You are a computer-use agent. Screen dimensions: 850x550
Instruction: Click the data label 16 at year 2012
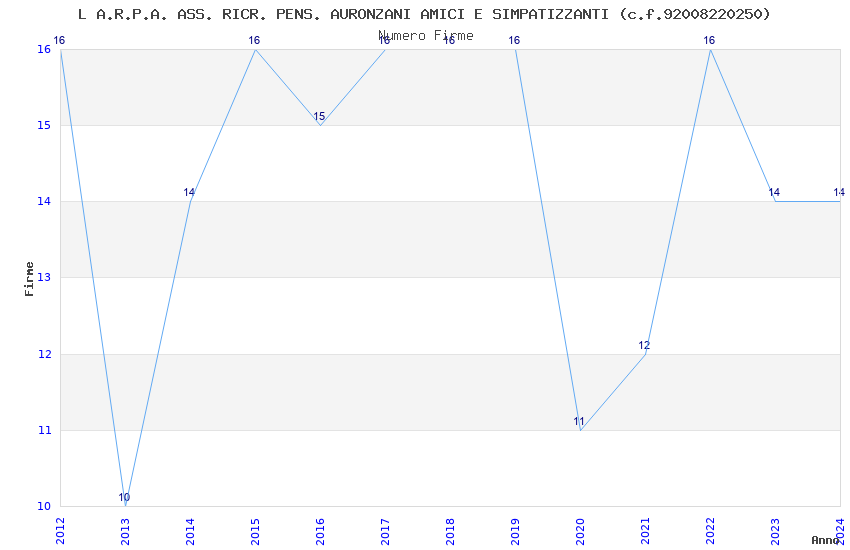59,40
